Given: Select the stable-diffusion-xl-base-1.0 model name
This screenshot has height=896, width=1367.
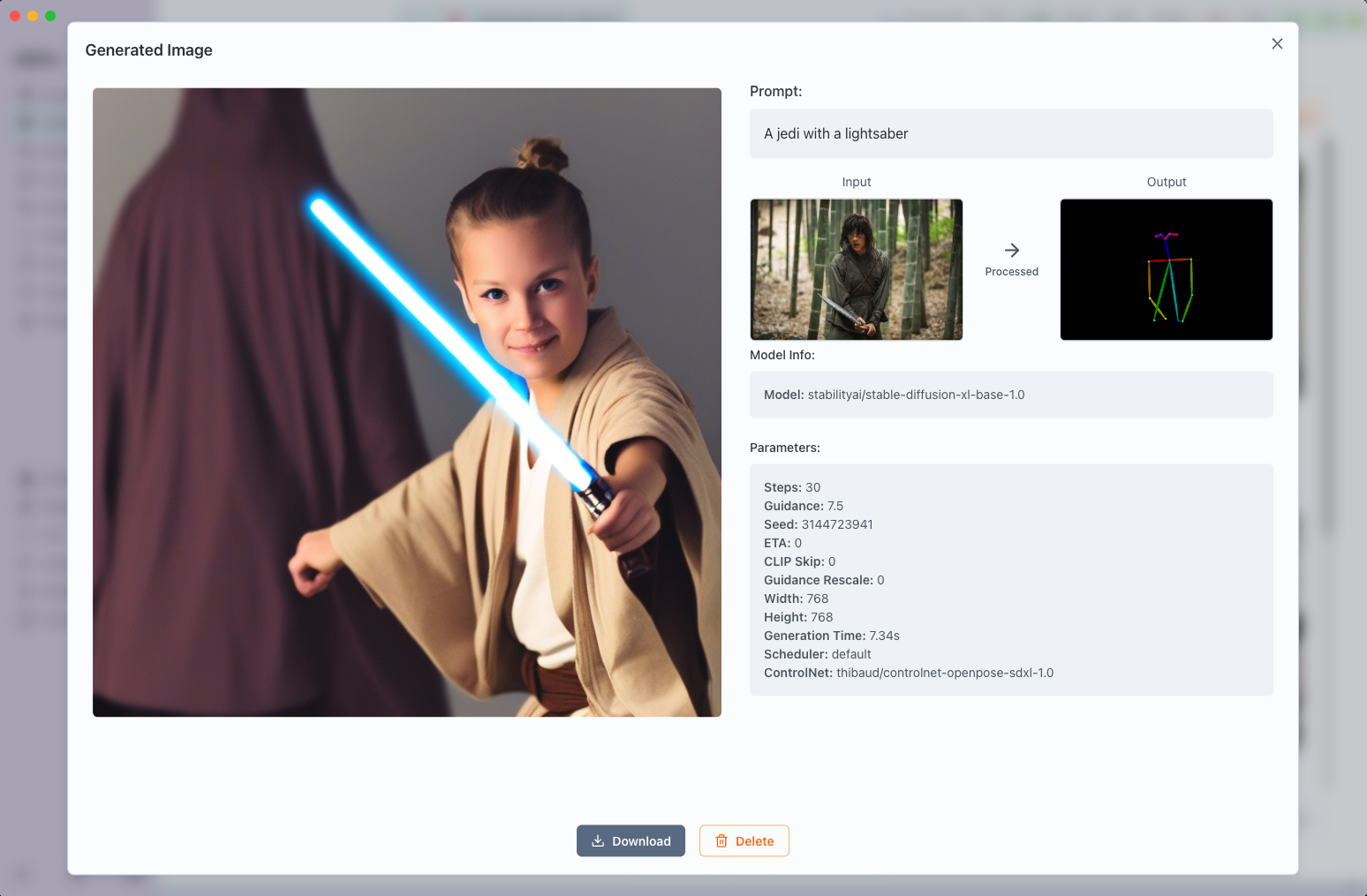Looking at the screenshot, I should (916, 395).
